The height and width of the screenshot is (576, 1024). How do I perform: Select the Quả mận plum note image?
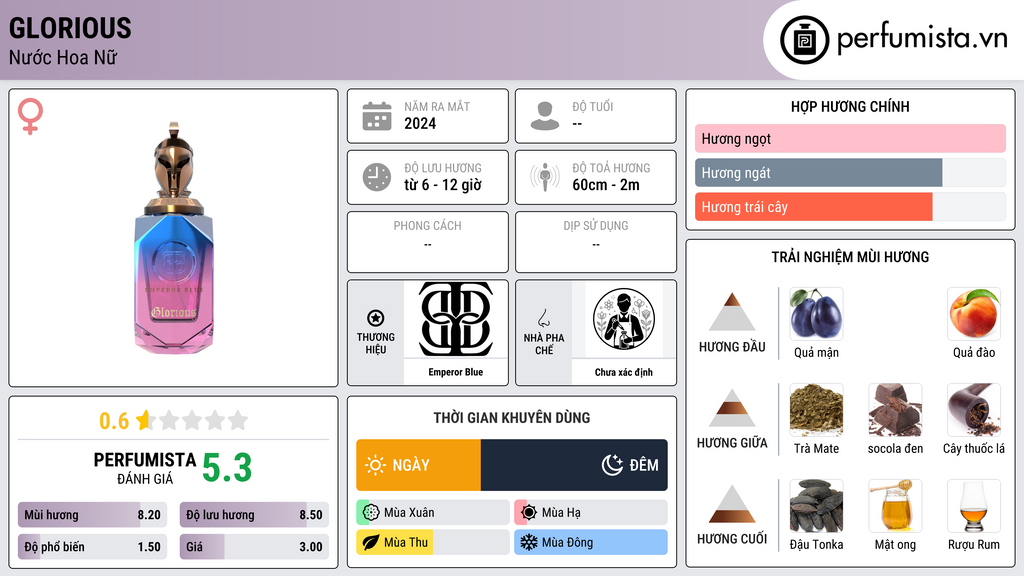816,314
